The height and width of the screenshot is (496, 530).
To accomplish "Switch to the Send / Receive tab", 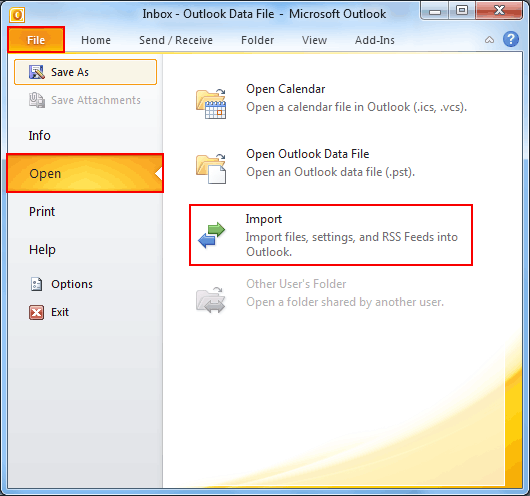I will tap(176, 40).
